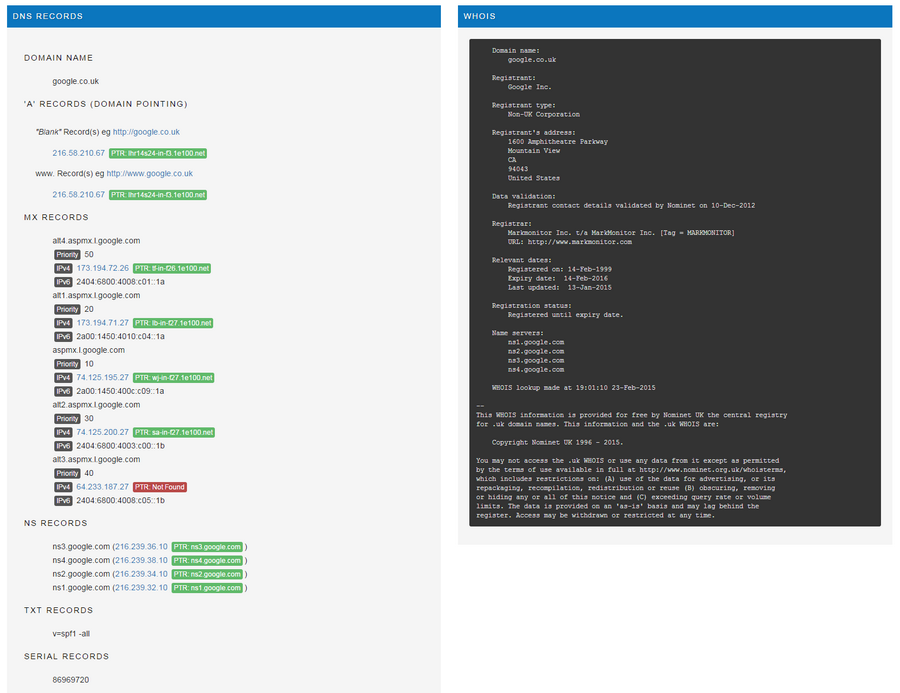Open ns2 IP 216.239.34.10
Image resolution: width=900 pixels, height=693 pixels.
tap(141, 574)
